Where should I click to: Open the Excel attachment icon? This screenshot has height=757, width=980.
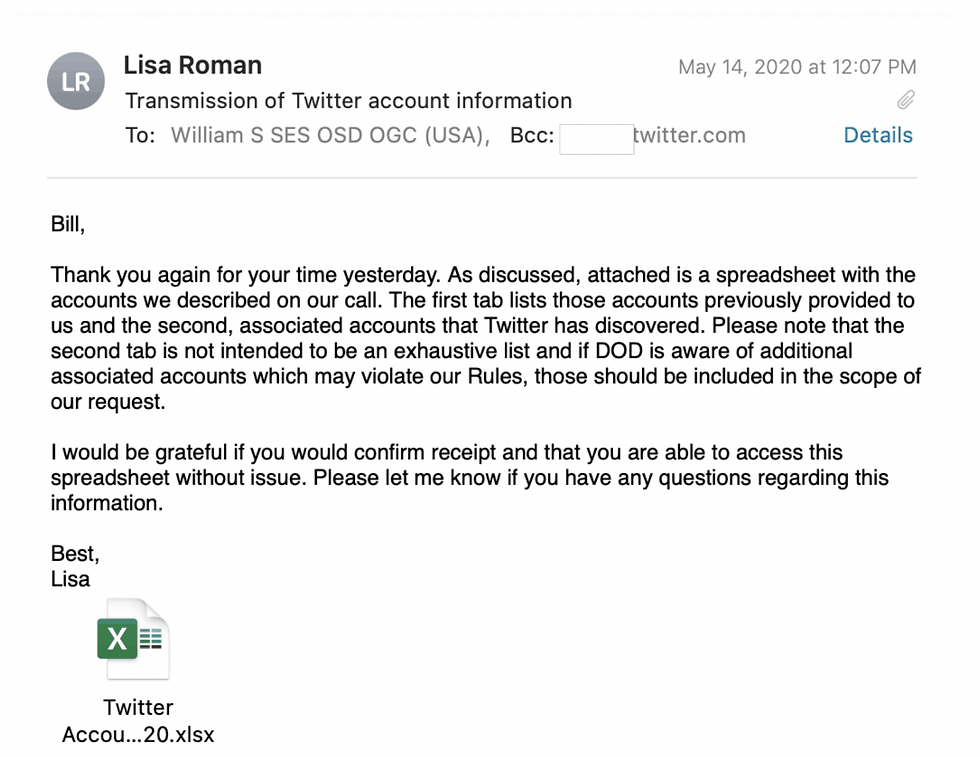click(134, 640)
